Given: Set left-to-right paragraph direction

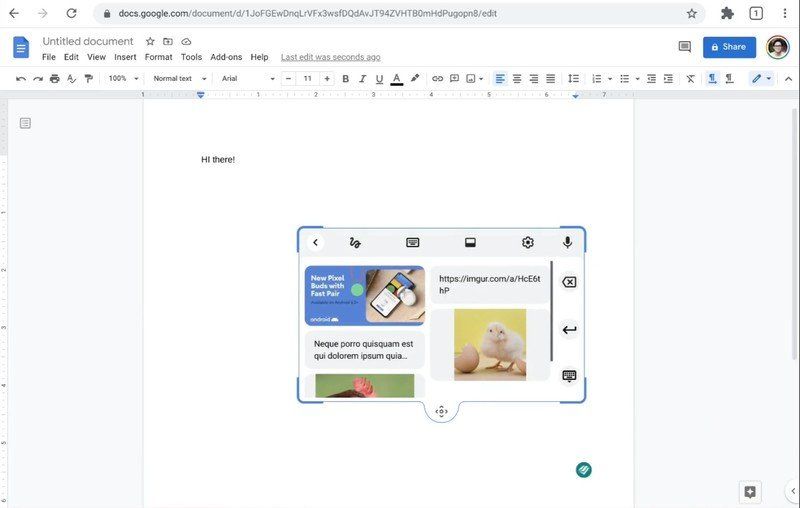Looking at the screenshot, I should [712, 79].
